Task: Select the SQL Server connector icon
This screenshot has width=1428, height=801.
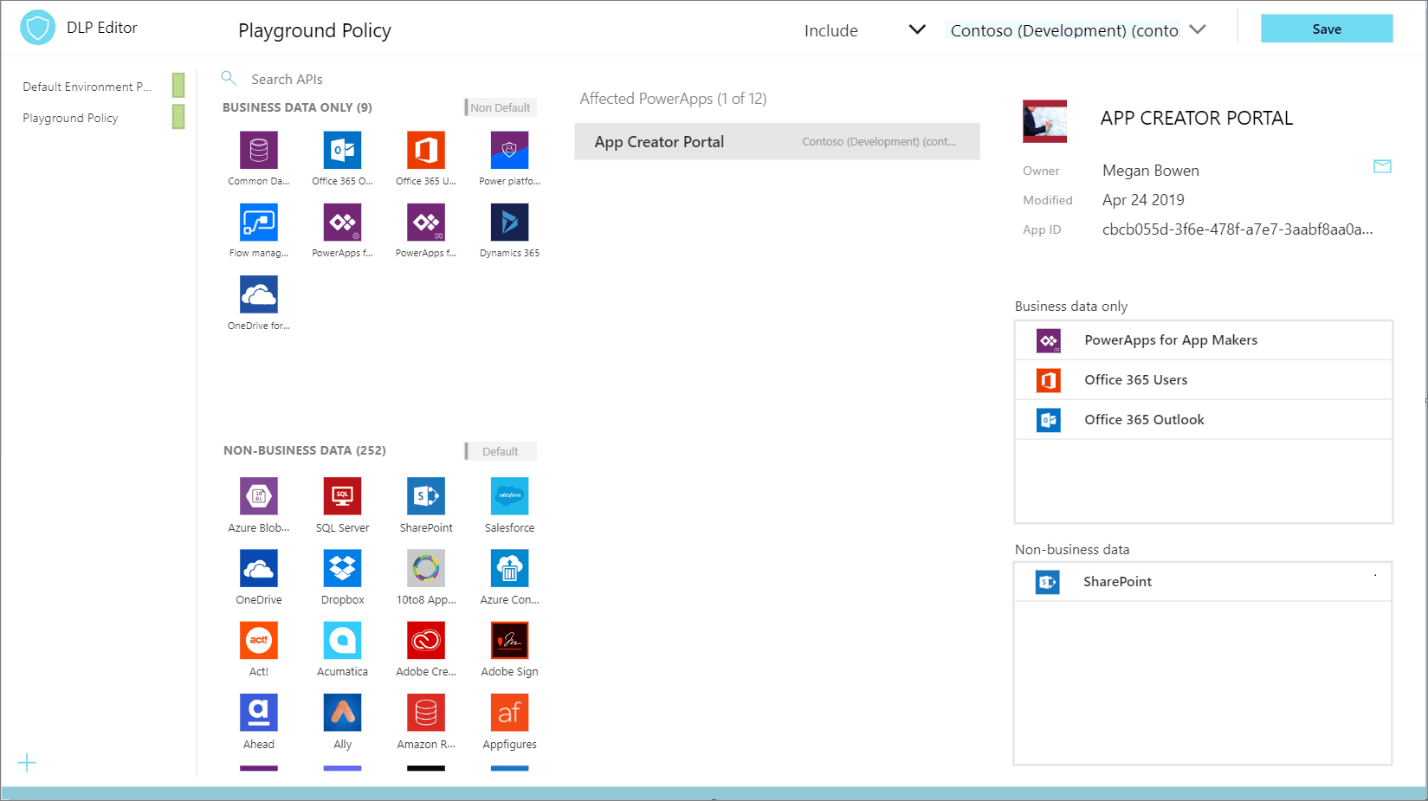Action: click(342, 496)
